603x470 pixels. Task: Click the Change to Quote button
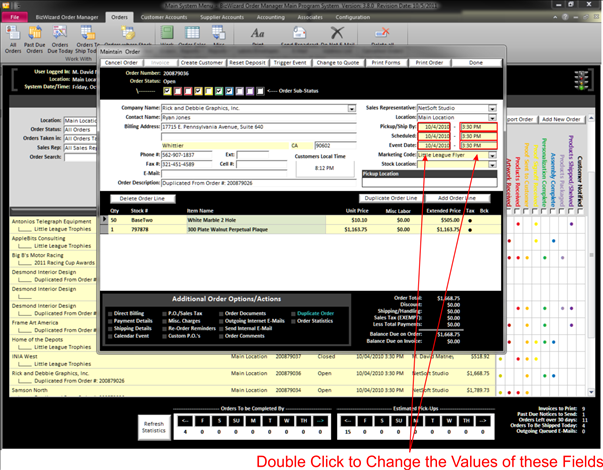(x=338, y=63)
